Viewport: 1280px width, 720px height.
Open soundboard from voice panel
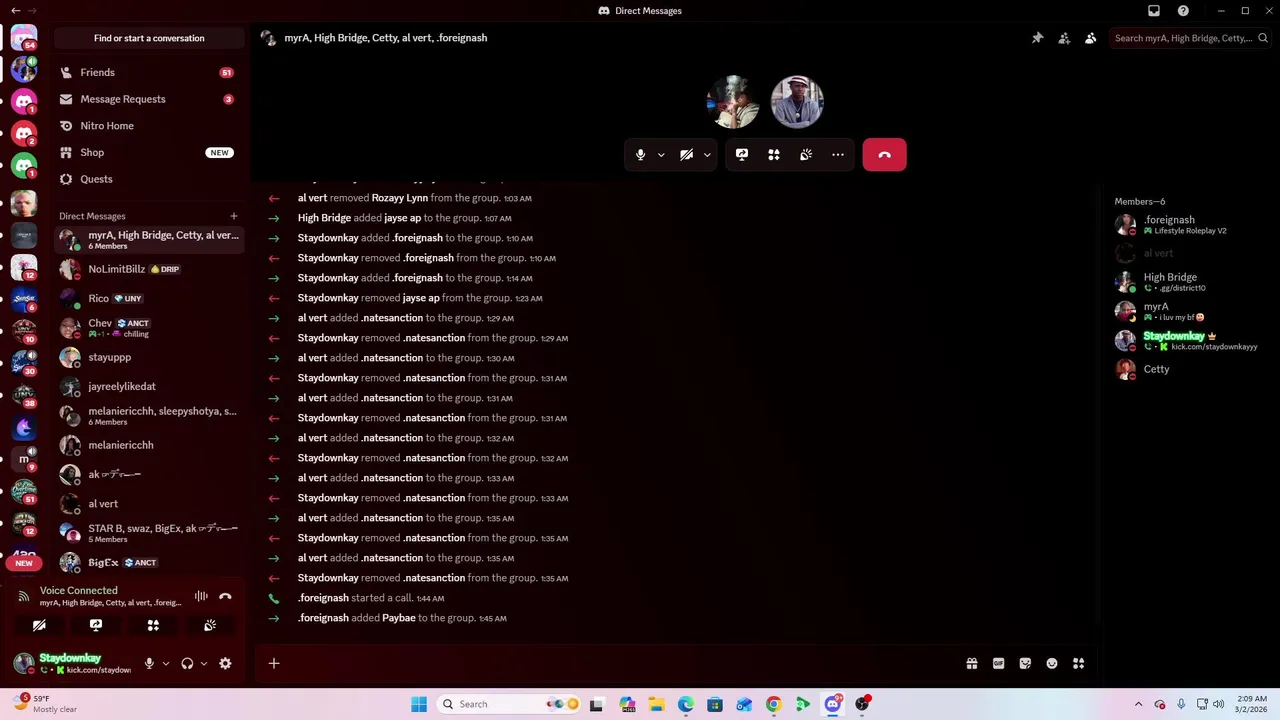pyautogui.click(x=210, y=625)
